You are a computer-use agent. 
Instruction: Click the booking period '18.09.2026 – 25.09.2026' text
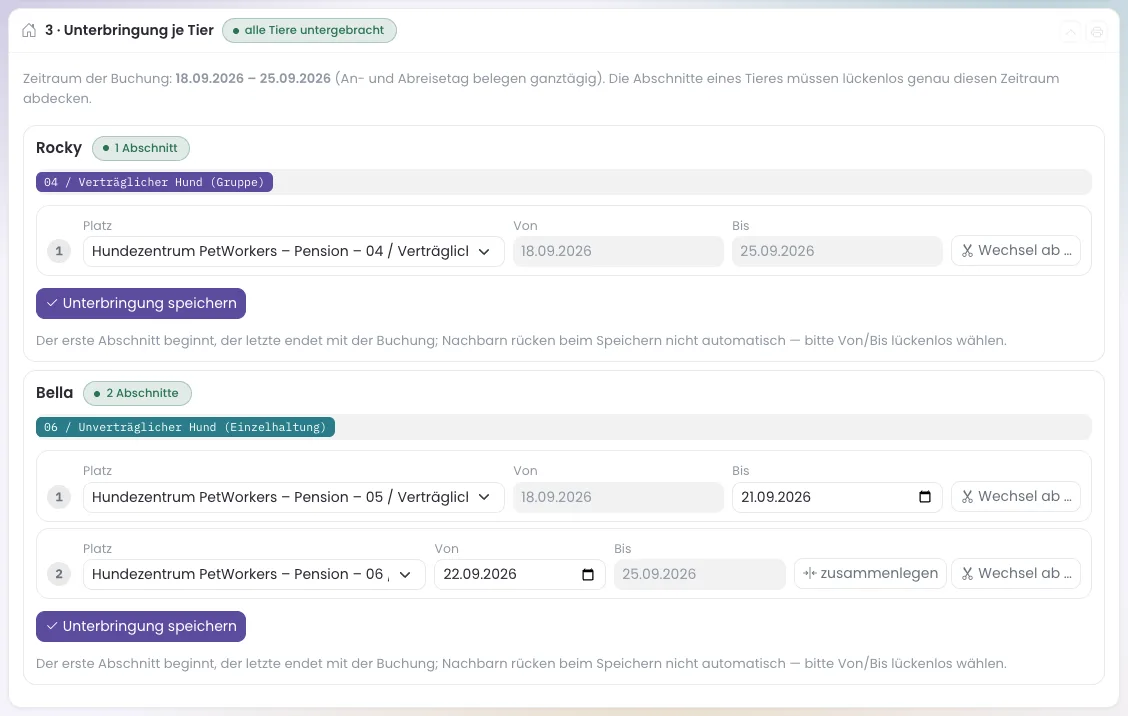click(253, 78)
